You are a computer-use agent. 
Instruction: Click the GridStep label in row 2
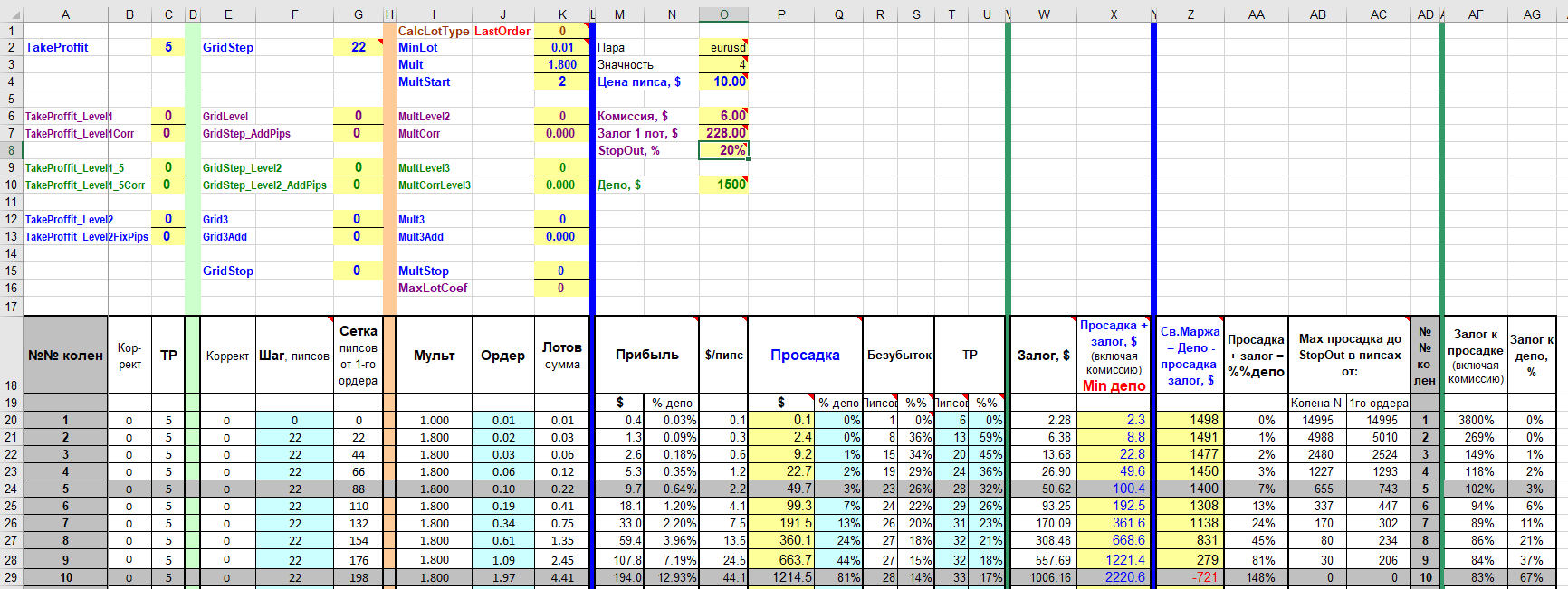[x=228, y=47]
